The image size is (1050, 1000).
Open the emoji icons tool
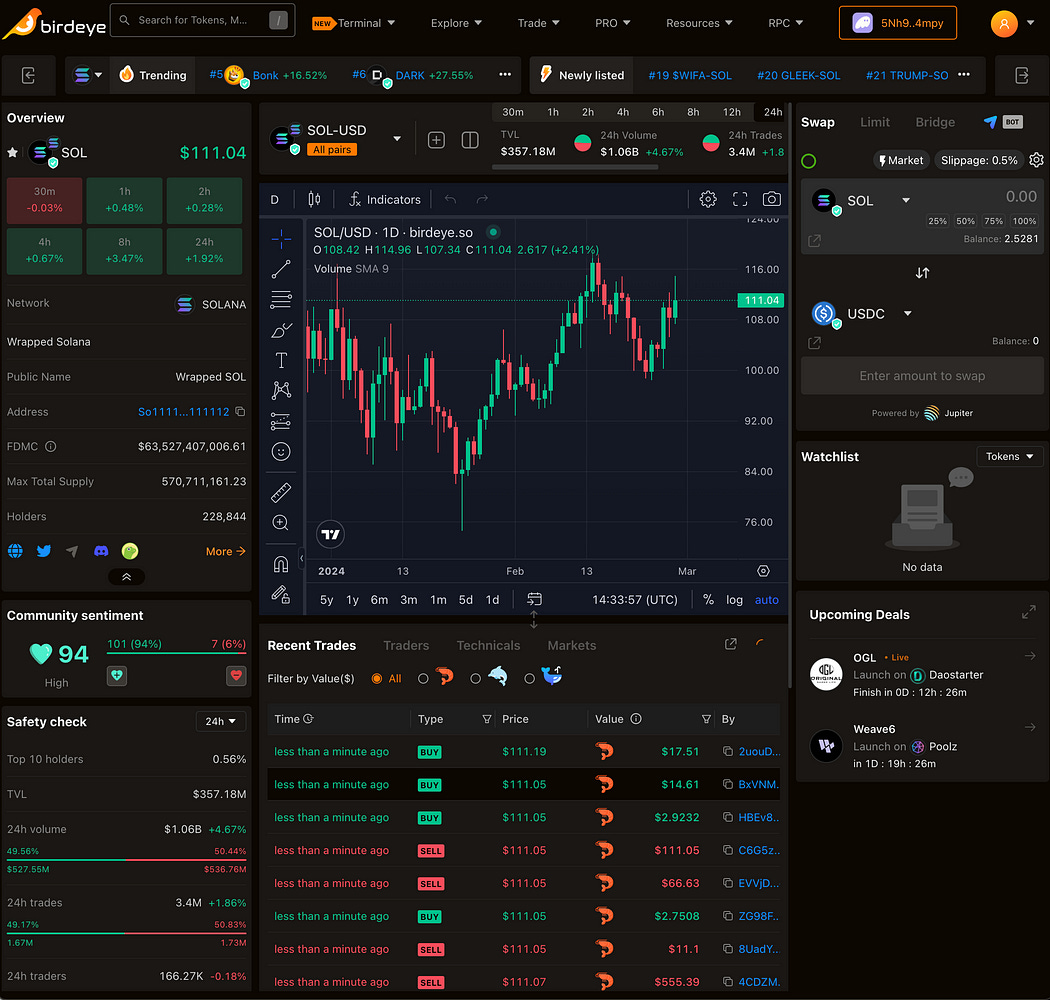pyautogui.click(x=281, y=451)
